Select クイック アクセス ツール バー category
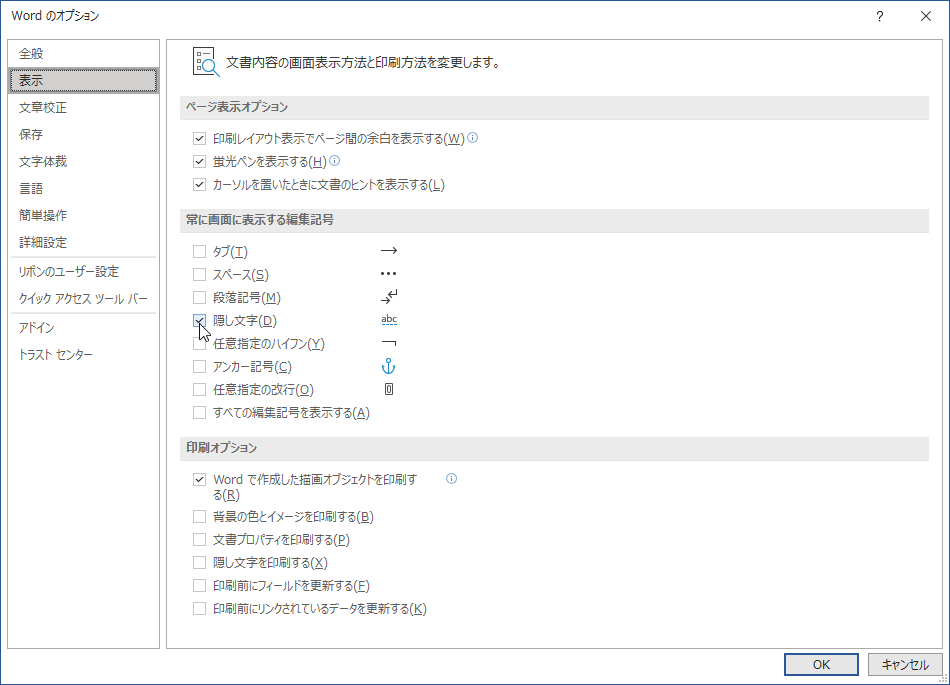Screen dimensions: 950x685 [84, 299]
